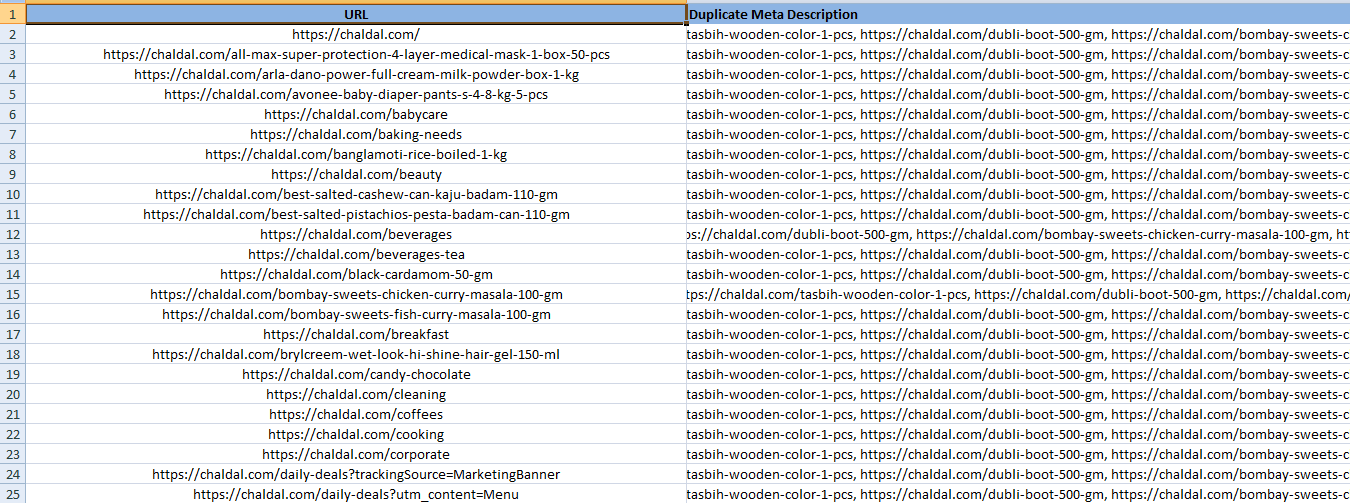This screenshot has width=1350, height=503.
Task: Select the https://chaldal.com/cleaning cell
Action: pos(356,394)
